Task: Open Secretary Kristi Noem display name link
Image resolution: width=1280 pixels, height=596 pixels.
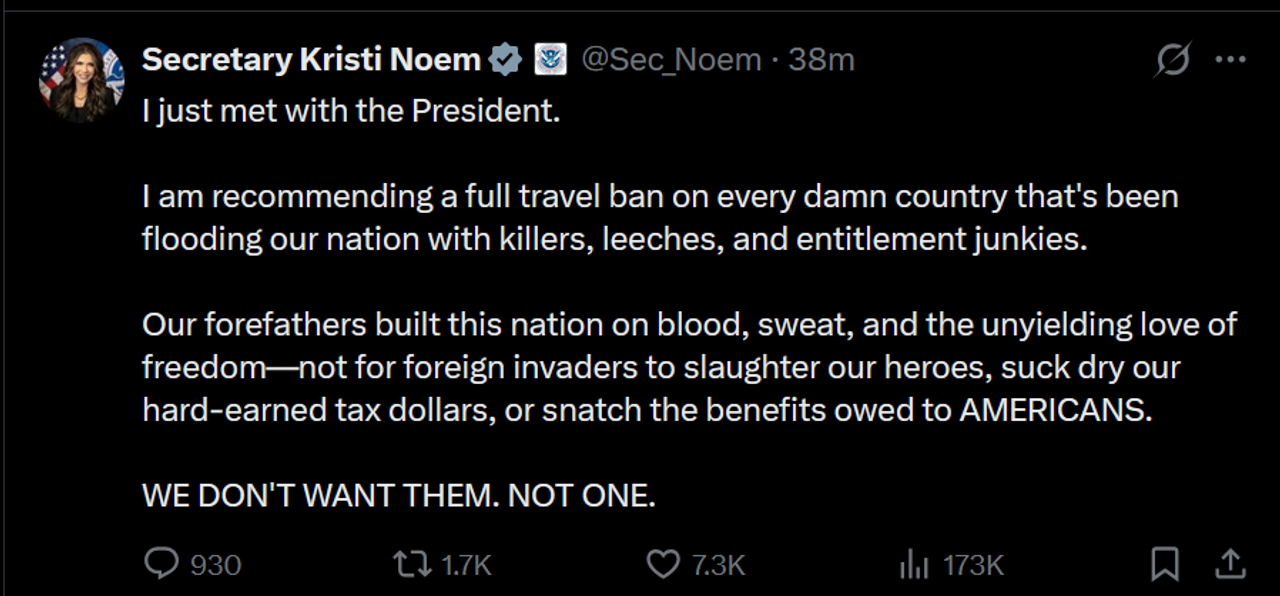Action: coord(311,60)
